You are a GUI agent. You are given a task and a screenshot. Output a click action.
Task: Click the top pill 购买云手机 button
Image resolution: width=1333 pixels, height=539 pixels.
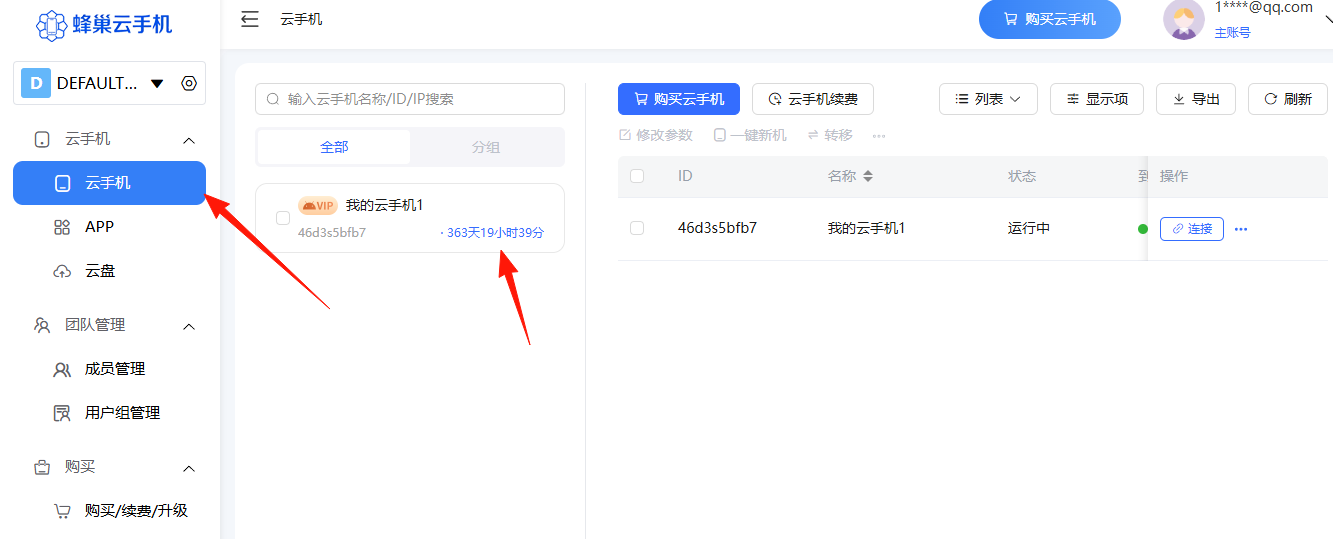pos(1050,19)
